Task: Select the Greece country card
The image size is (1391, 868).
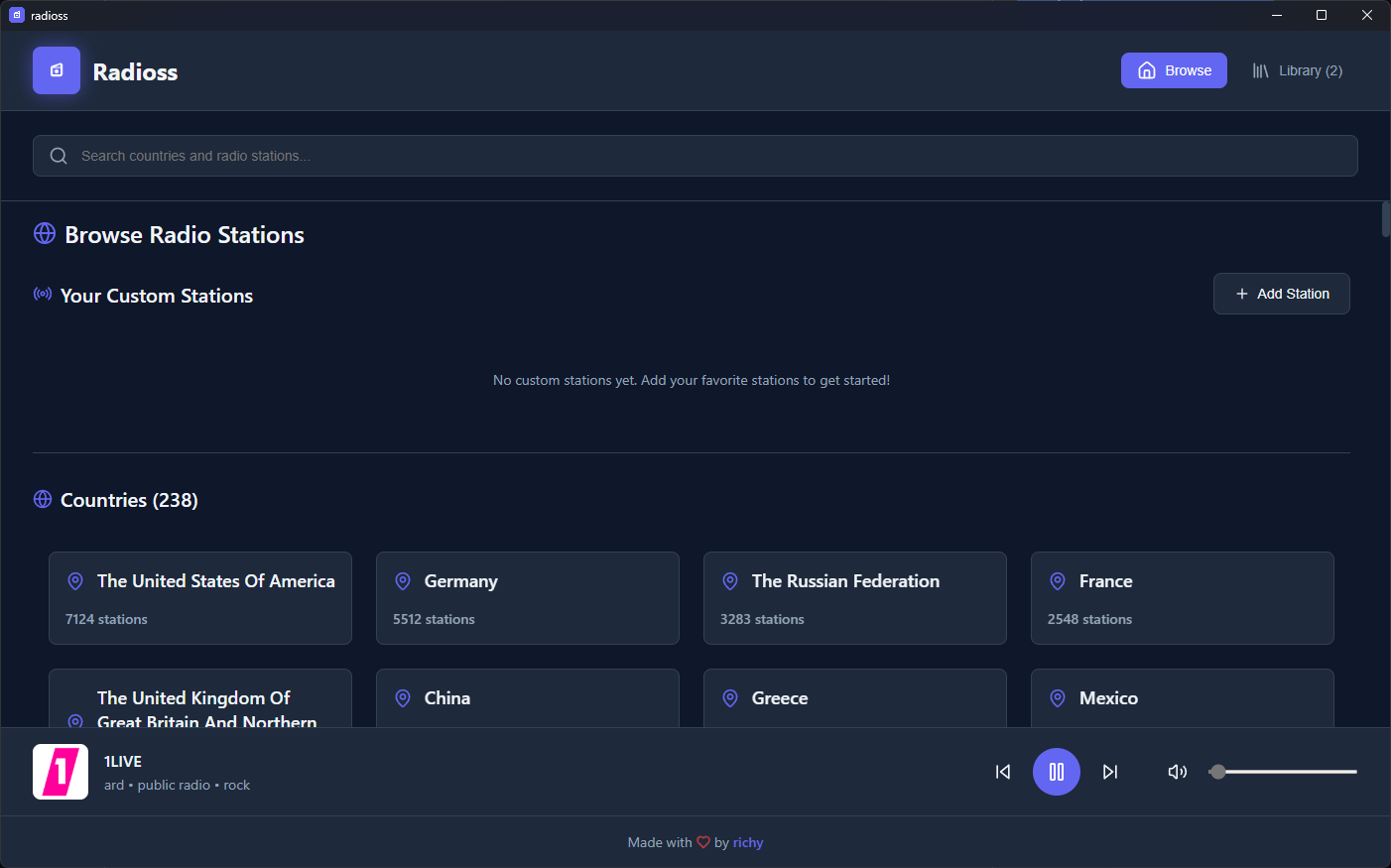Action: pos(855,698)
